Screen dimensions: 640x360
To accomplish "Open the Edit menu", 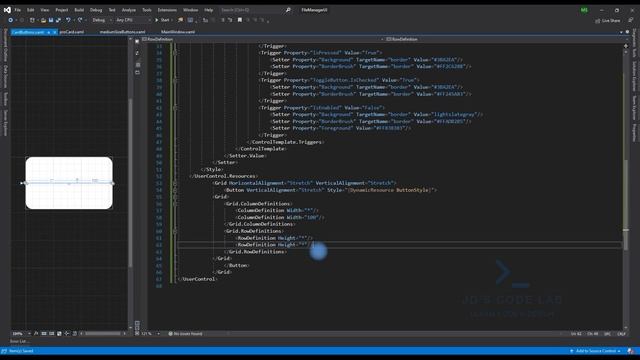I will click(x=31, y=10).
